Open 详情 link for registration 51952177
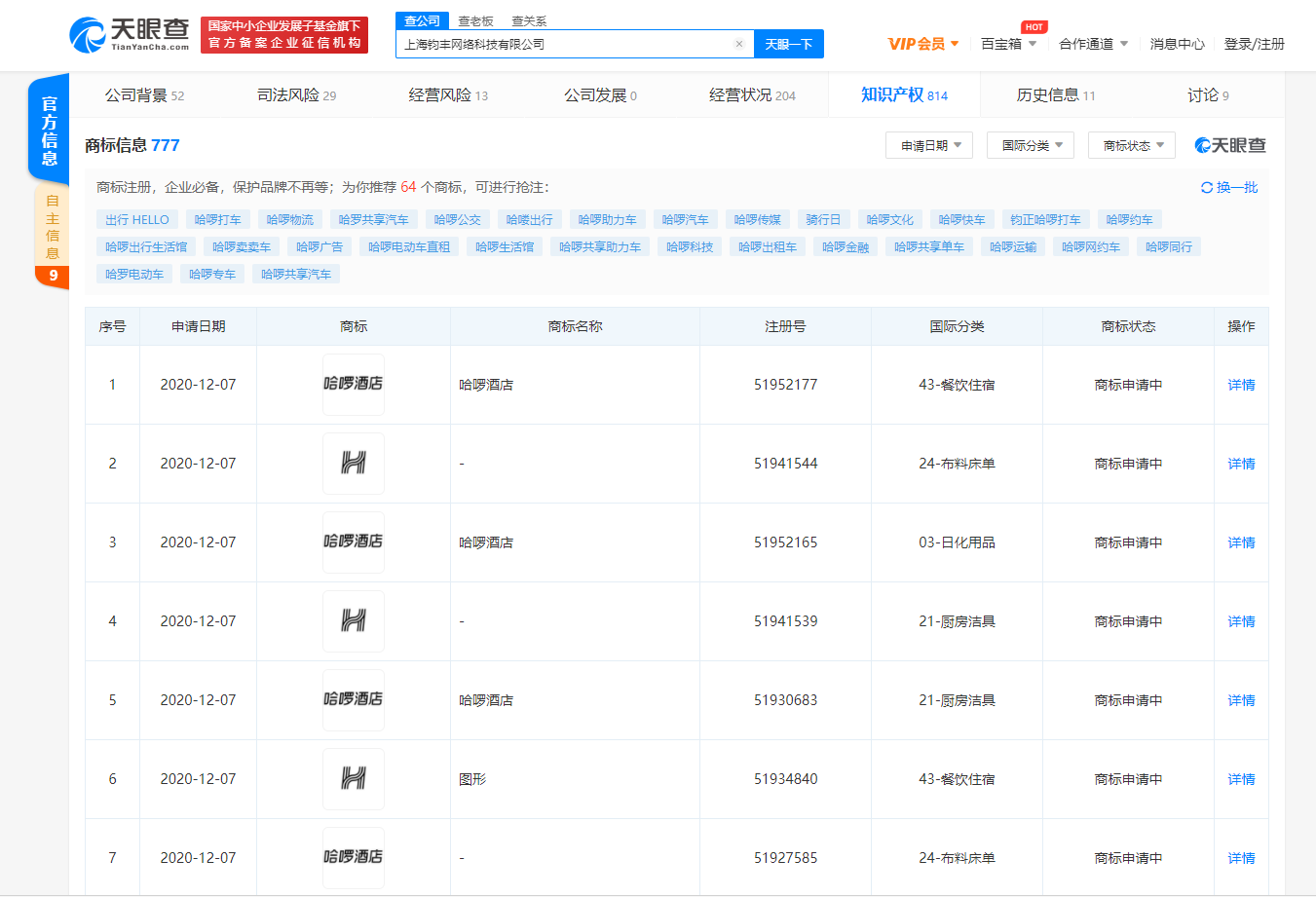The image size is (1316, 897). click(x=1241, y=385)
